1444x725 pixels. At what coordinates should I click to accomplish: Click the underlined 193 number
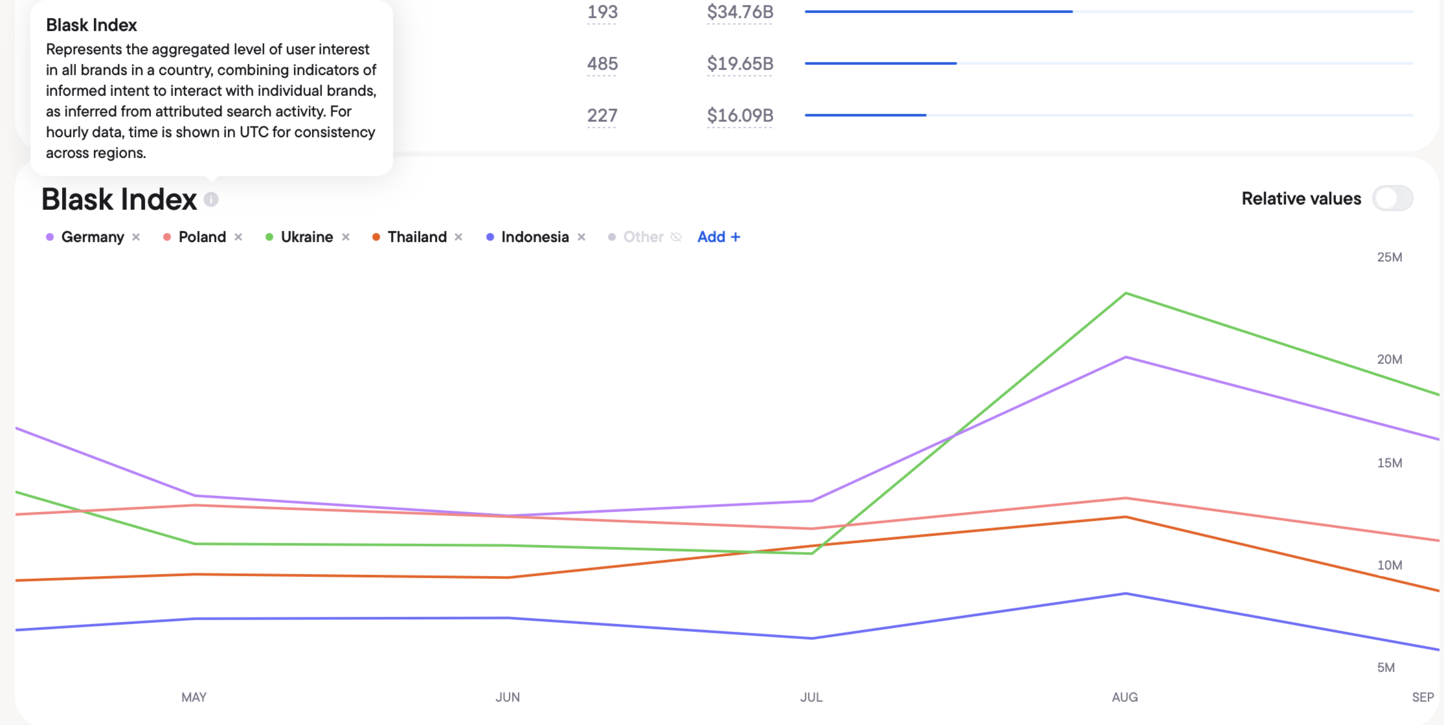click(602, 13)
